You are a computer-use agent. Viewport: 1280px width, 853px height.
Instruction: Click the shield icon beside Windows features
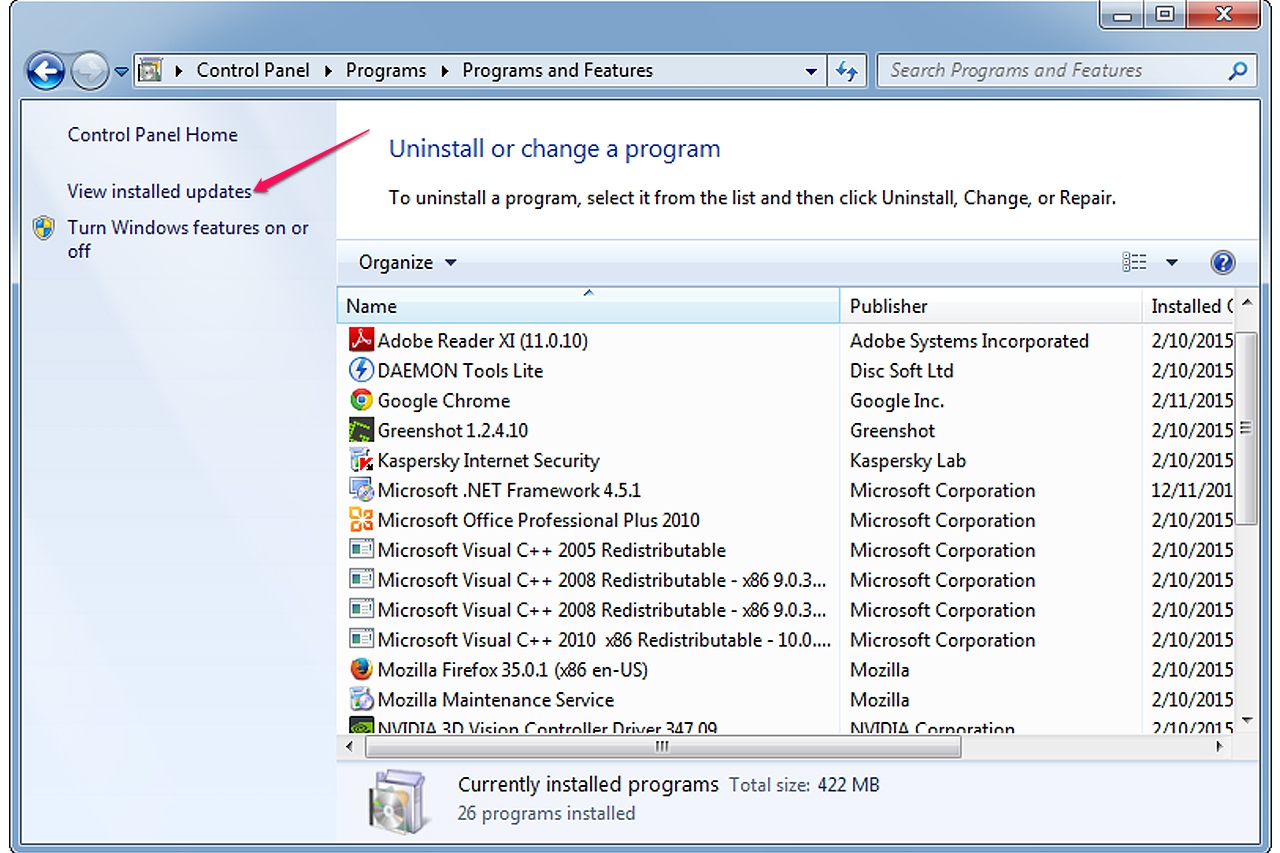[43, 228]
